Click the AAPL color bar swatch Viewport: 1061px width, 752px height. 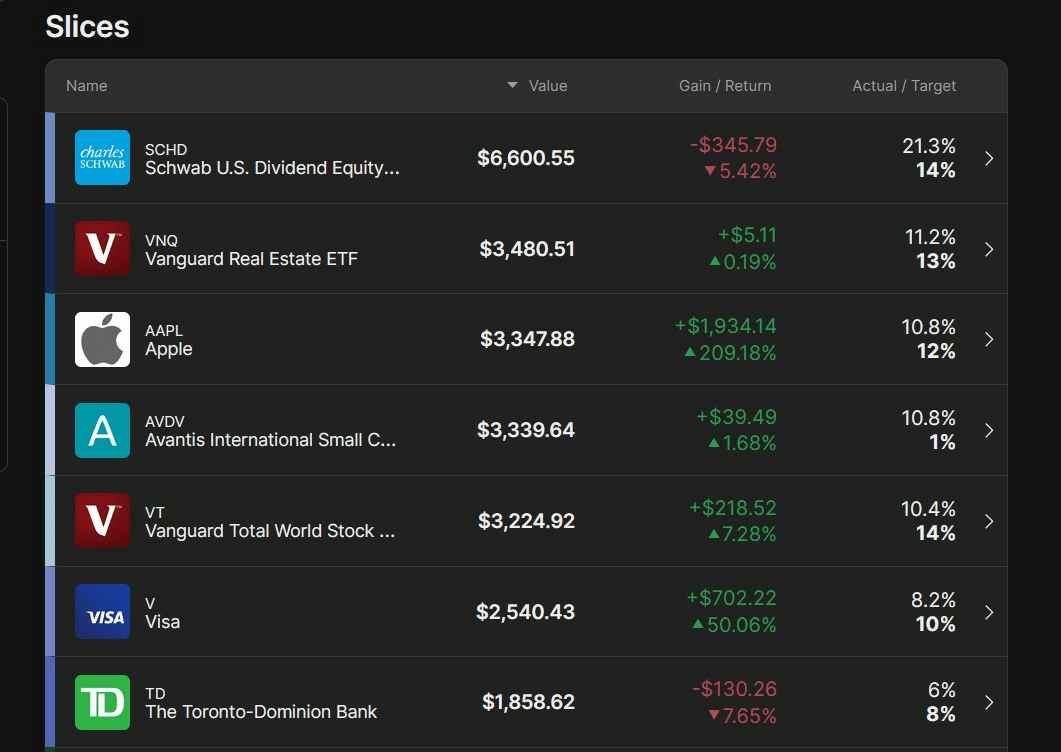click(50, 339)
